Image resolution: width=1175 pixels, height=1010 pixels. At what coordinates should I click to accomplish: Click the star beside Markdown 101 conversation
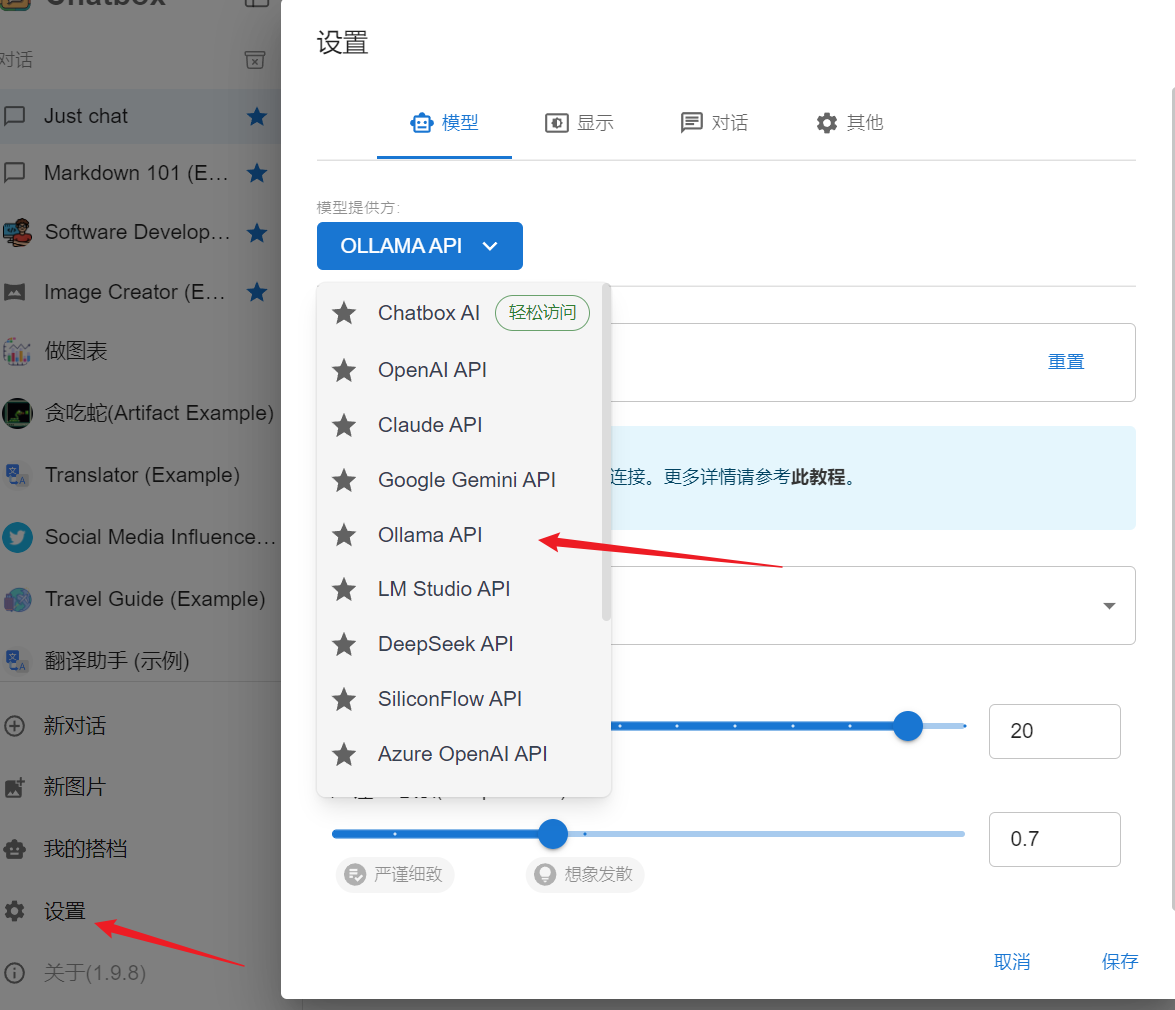257,173
